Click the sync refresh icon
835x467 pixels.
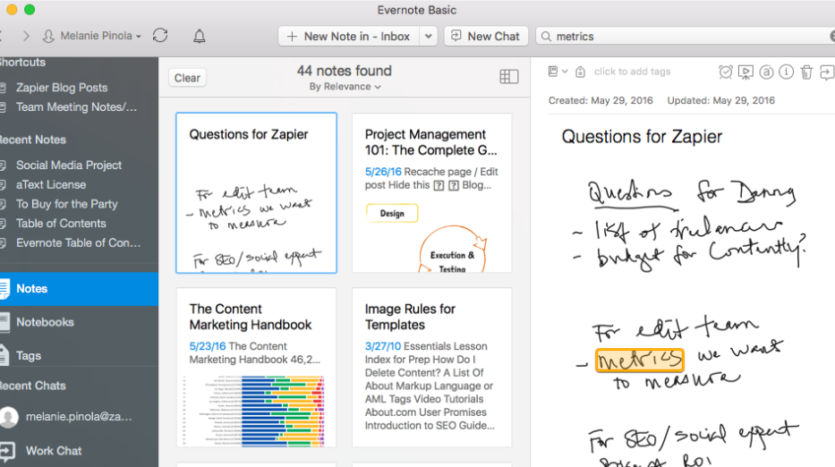pyautogui.click(x=160, y=36)
